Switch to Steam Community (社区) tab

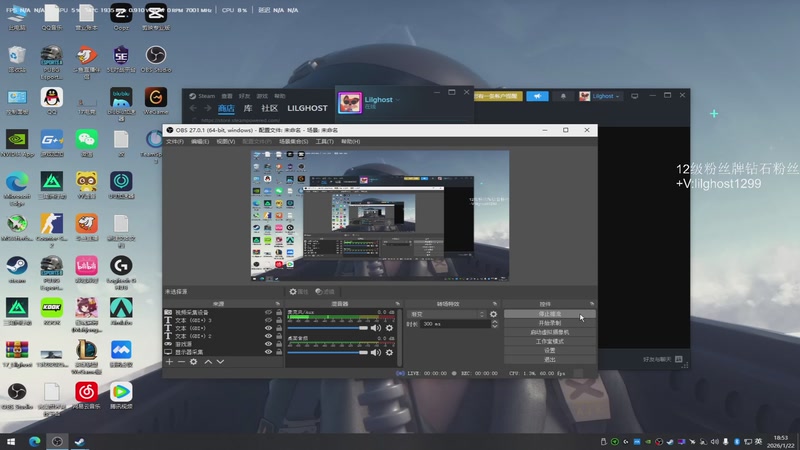tap(269, 108)
